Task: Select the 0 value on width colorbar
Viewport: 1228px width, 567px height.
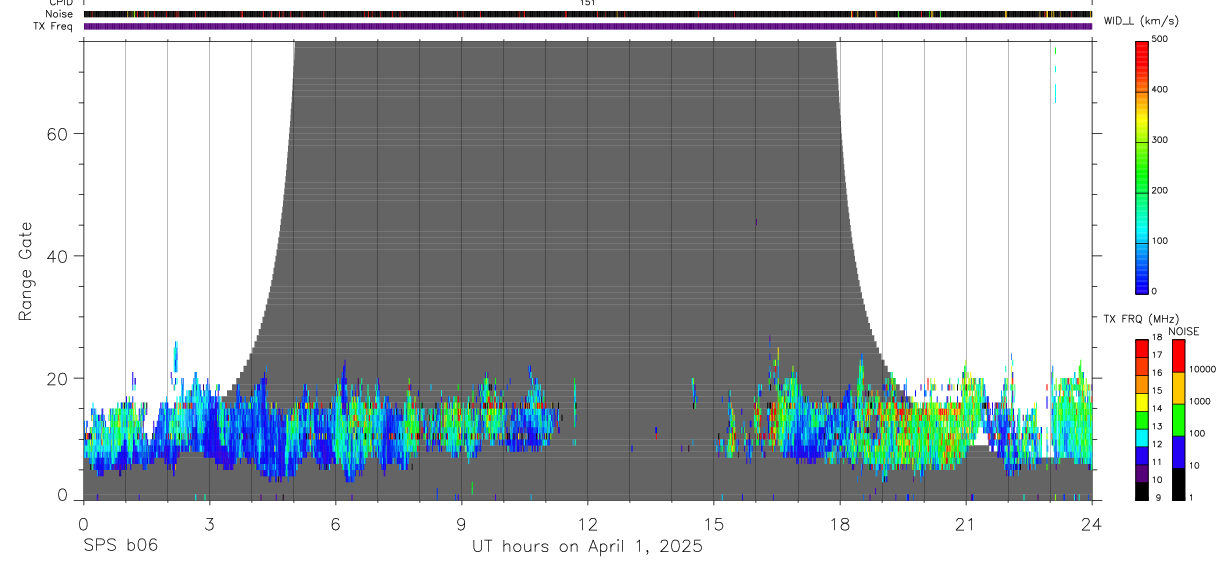Action: 1155,291
